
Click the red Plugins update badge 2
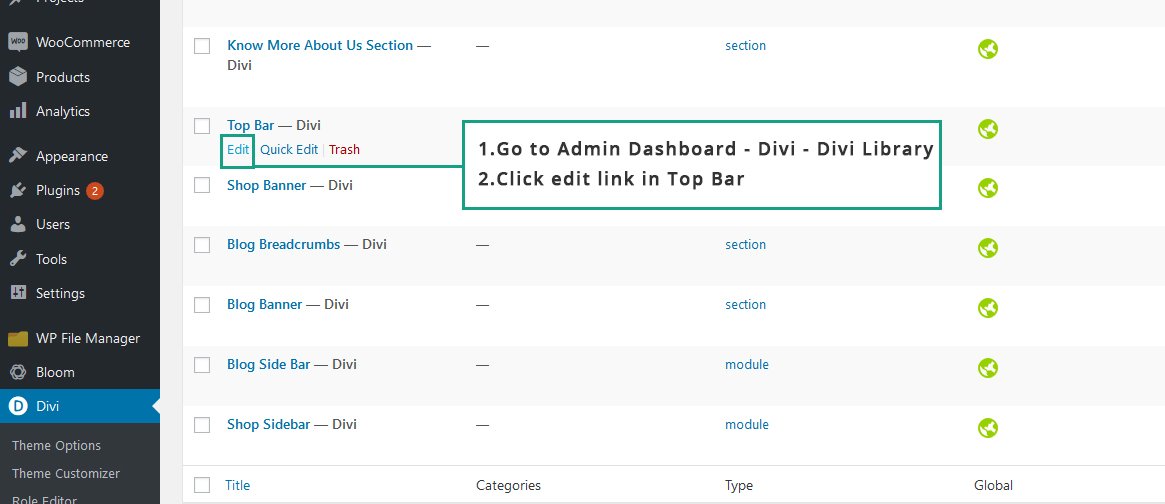(94, 190)
